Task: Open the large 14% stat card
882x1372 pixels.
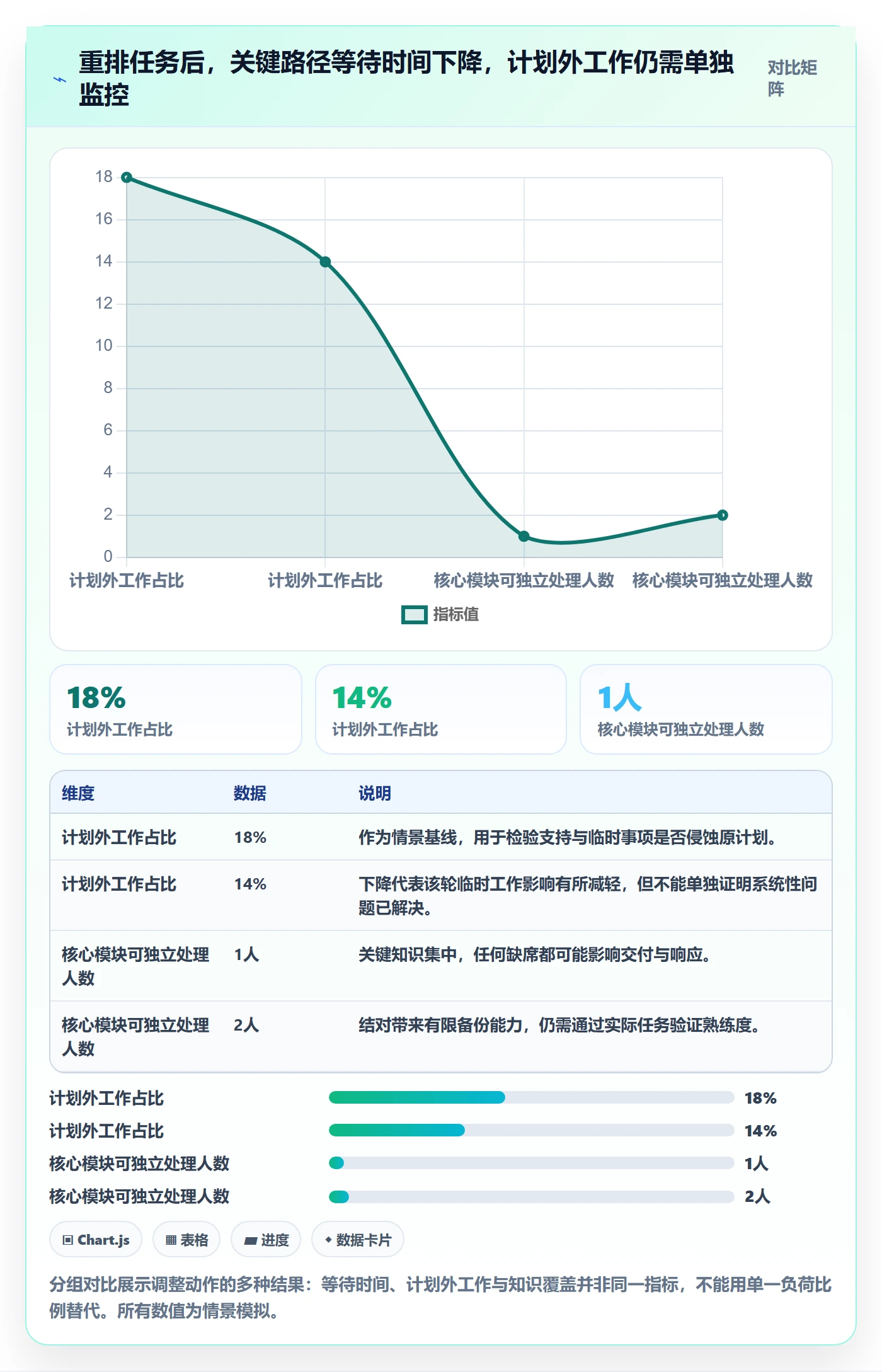Action: (x=441, y=709)
